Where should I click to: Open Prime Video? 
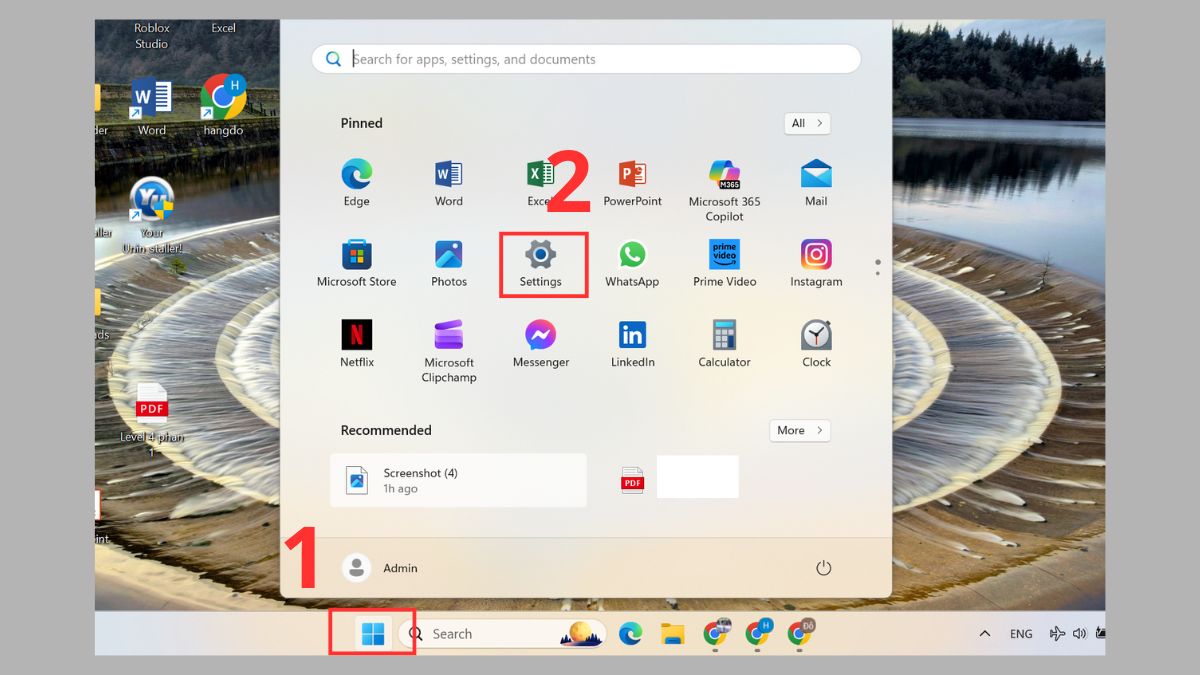point(724,264)
